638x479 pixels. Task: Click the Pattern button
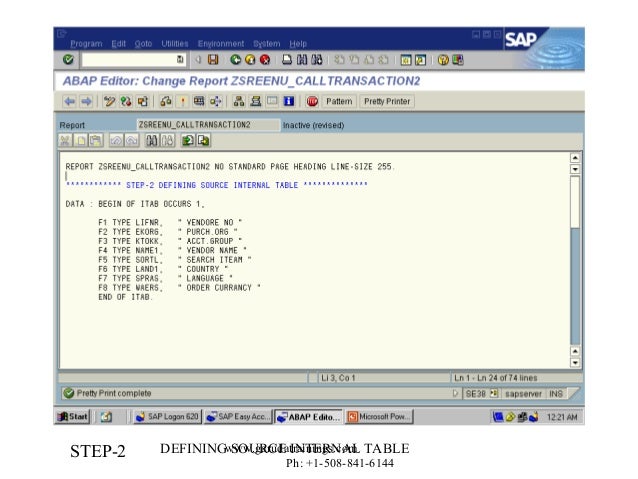(339, 101)
